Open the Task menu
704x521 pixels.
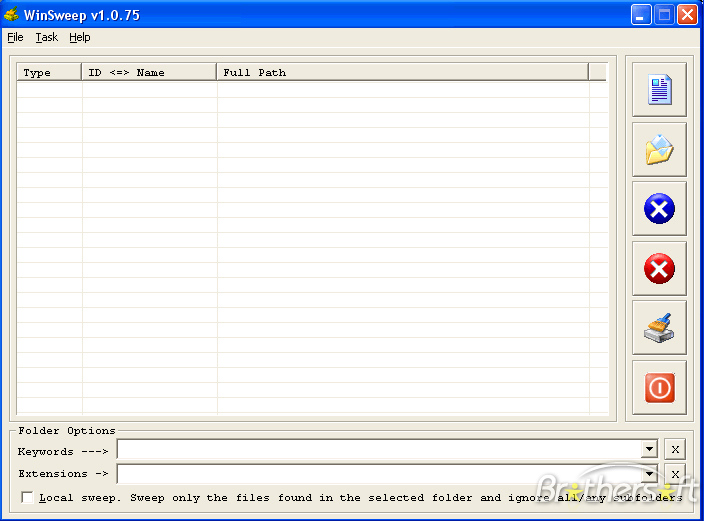47,37
